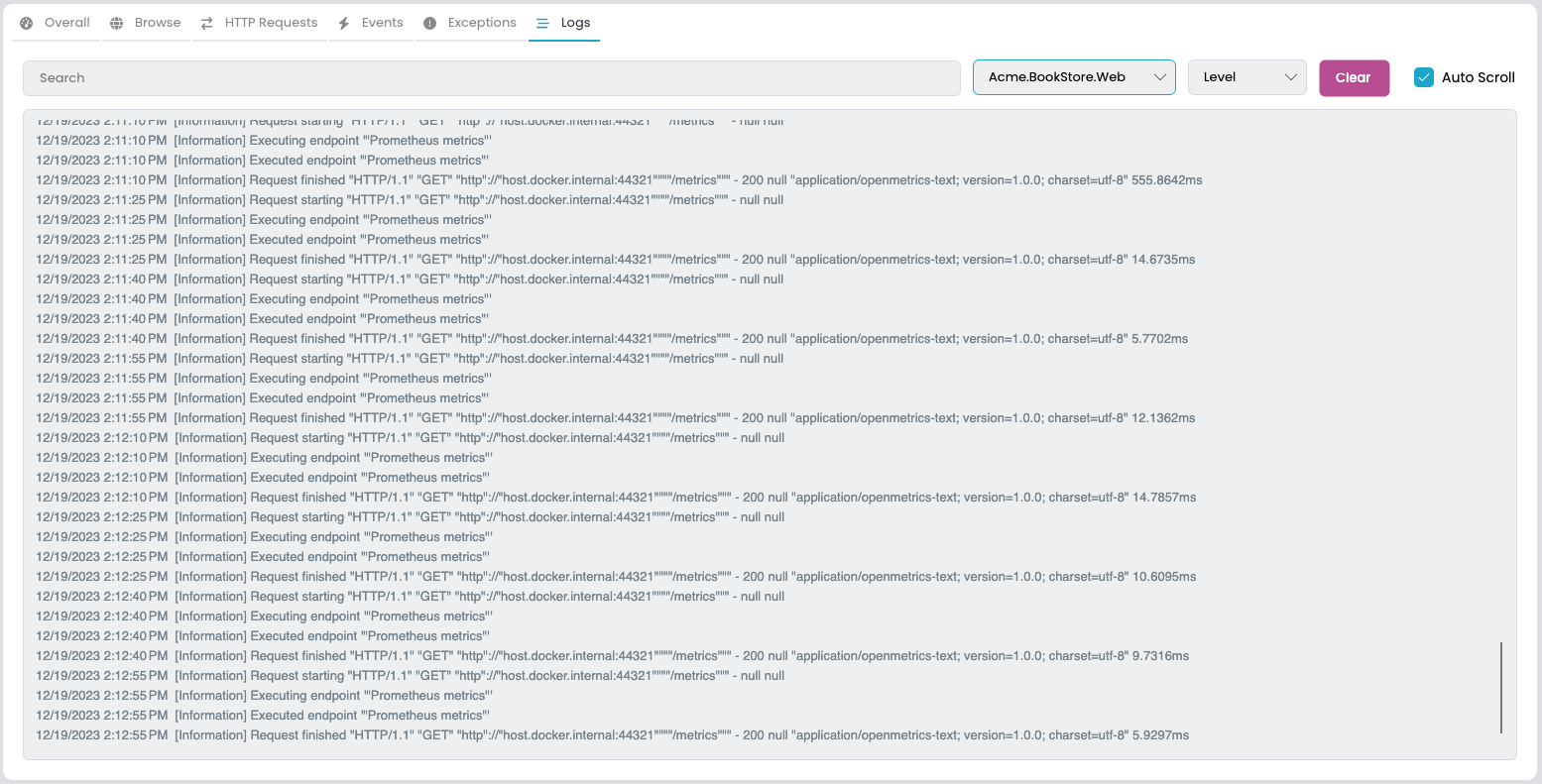Select the 2:12:55 PM Request finished log entry
1542x784 pixels.
coord(612,734)
